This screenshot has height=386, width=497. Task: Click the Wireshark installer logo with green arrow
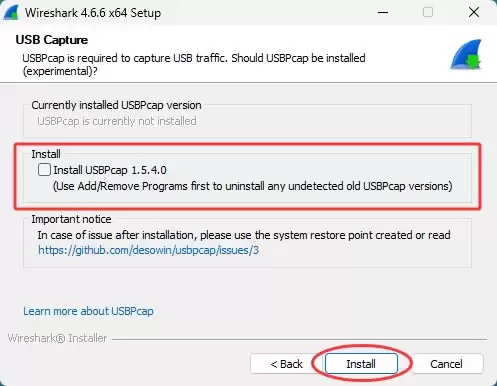pos(466,54)
